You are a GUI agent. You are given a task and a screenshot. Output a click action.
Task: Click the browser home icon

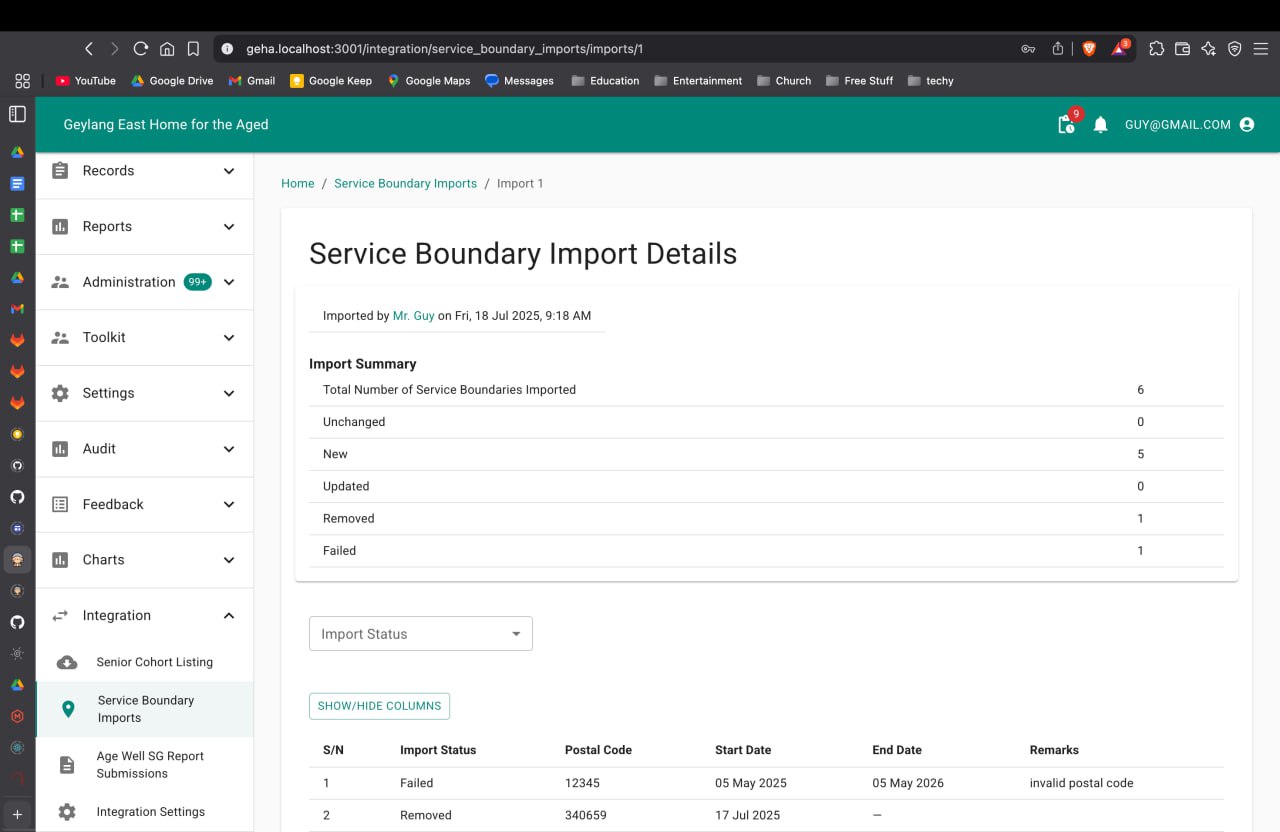[x=167, y=48]
